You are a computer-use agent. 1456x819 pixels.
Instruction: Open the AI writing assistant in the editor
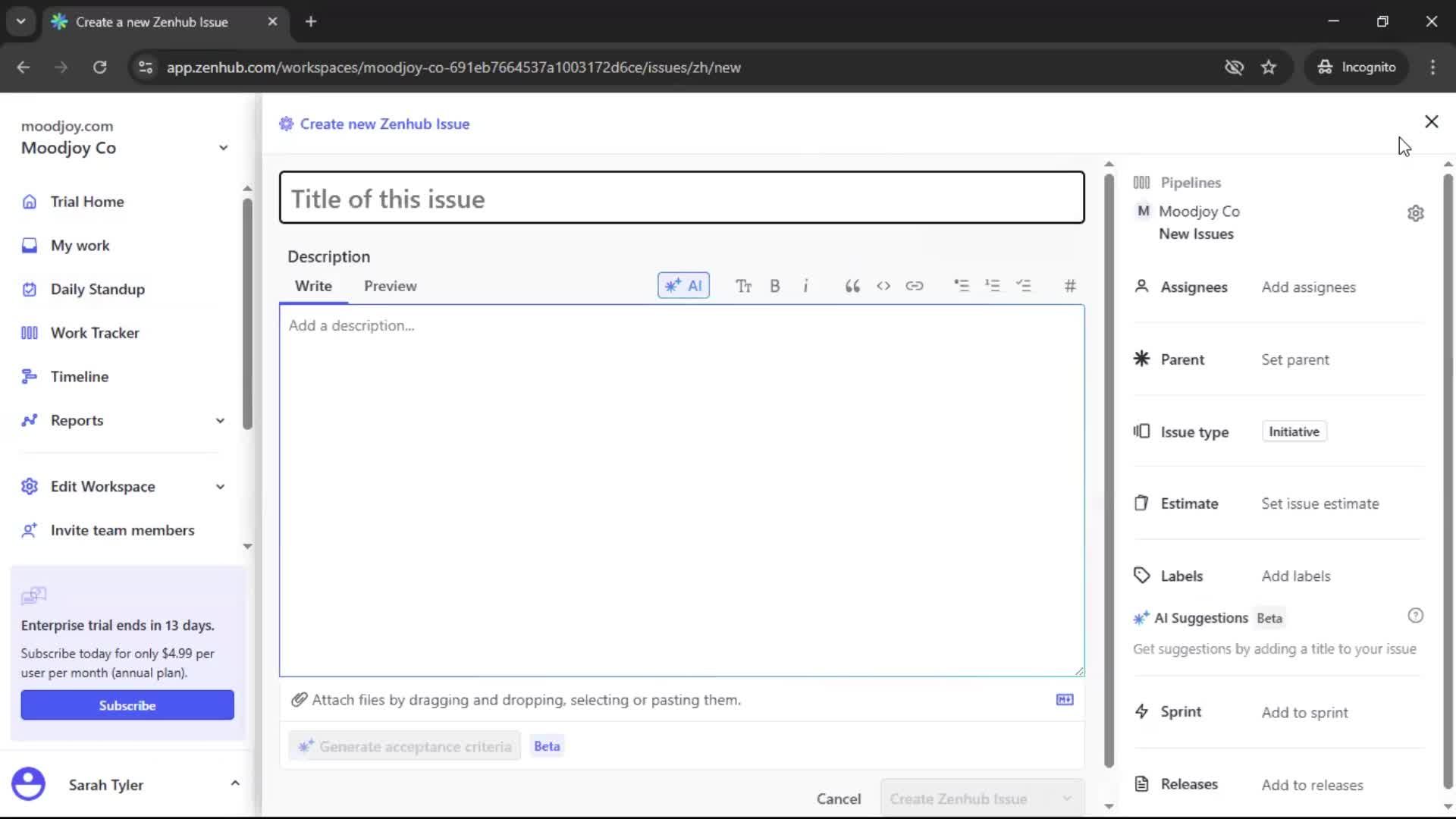[683, 286]
